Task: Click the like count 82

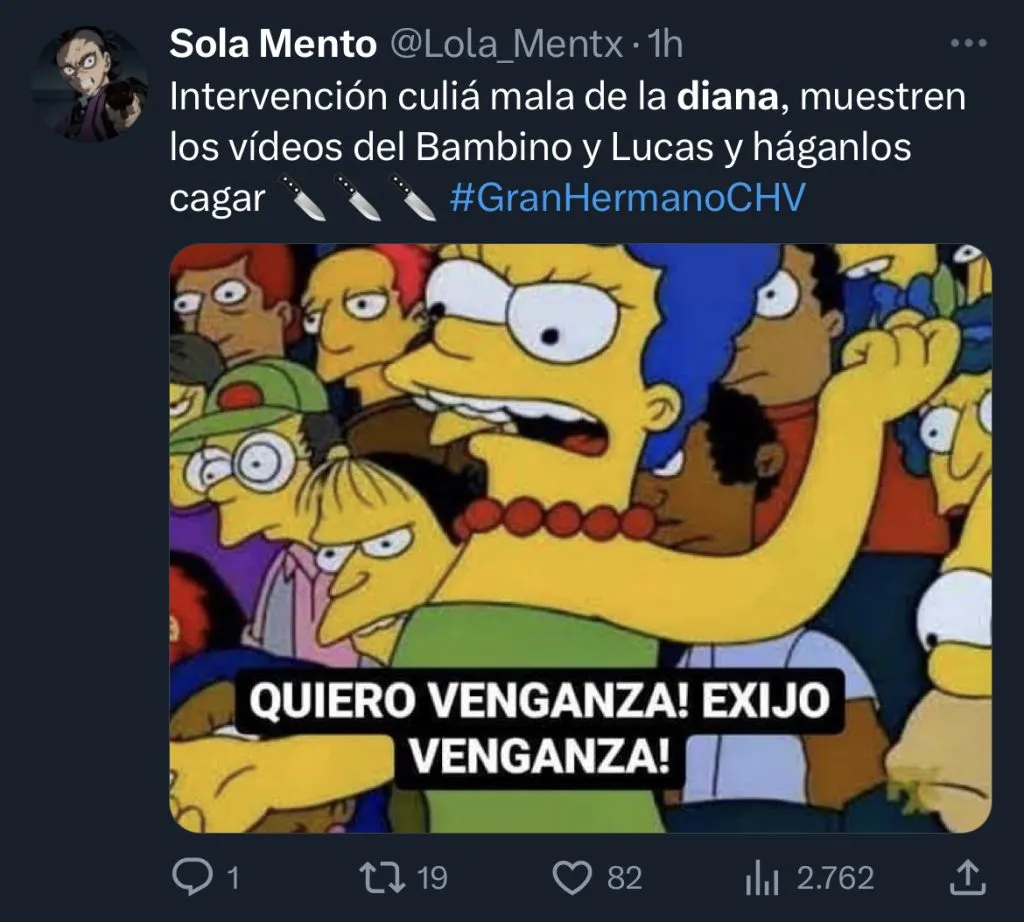Action: (624, 878)
